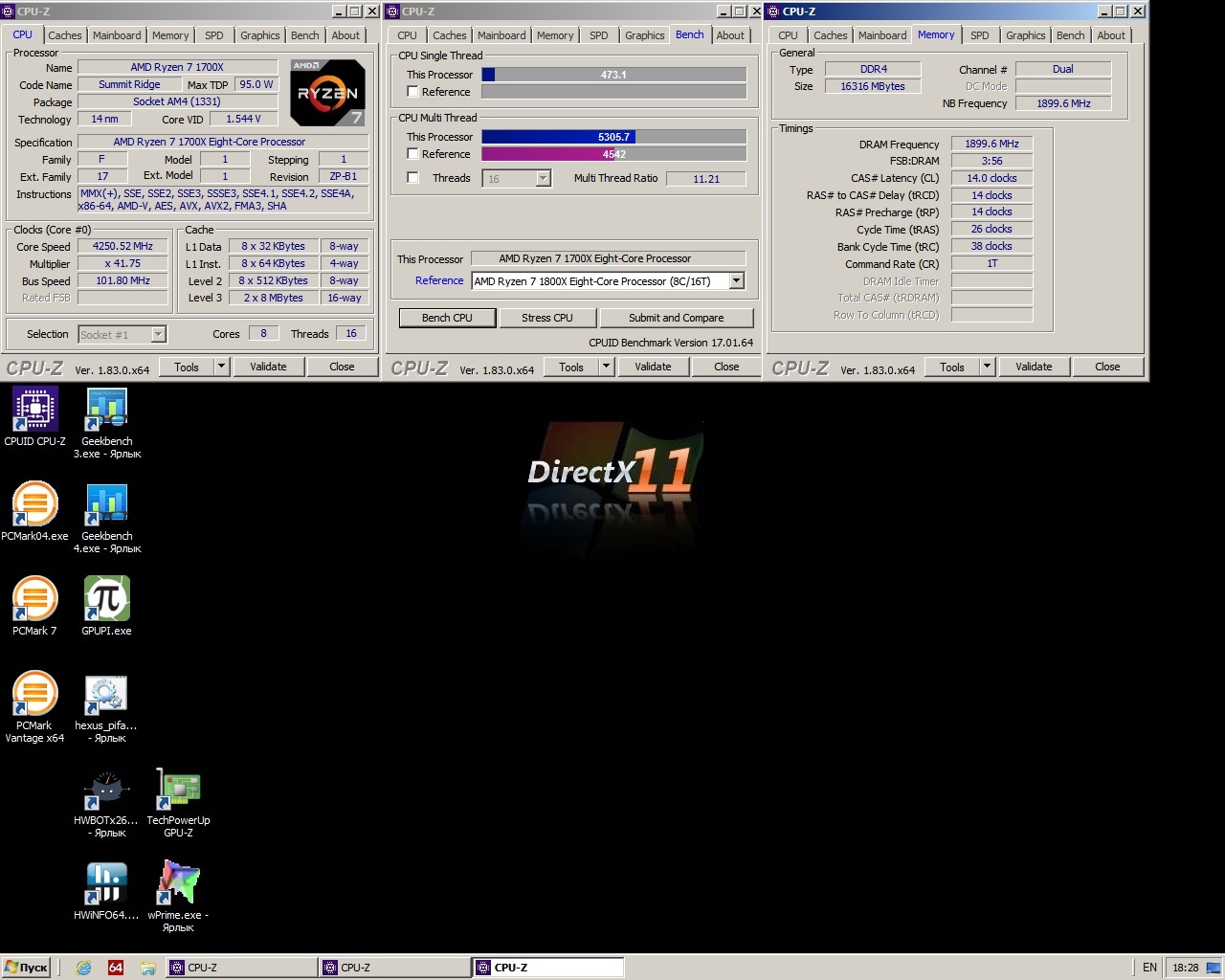The image size is (1225, 980).
Task: Open Internet Explorer from the taskbar
Action: tap(83, 968)
